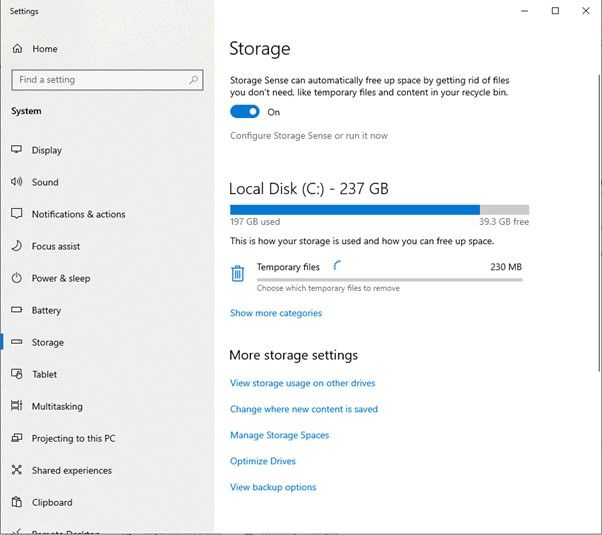Click the Optimize Drives link

(x=263, y=461)
